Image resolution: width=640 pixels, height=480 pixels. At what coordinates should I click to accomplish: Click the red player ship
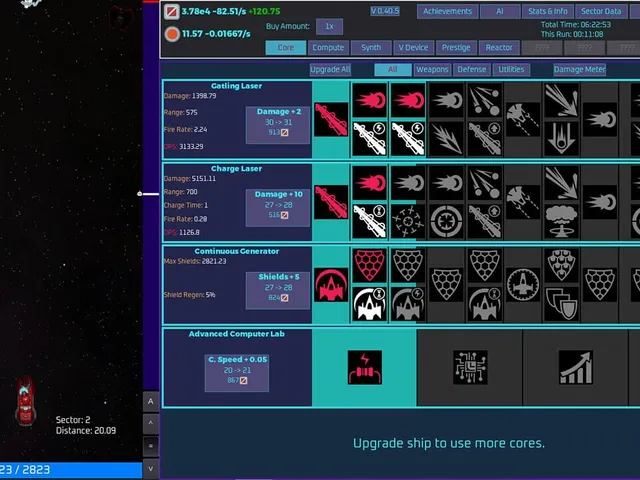tap(25, 402)
